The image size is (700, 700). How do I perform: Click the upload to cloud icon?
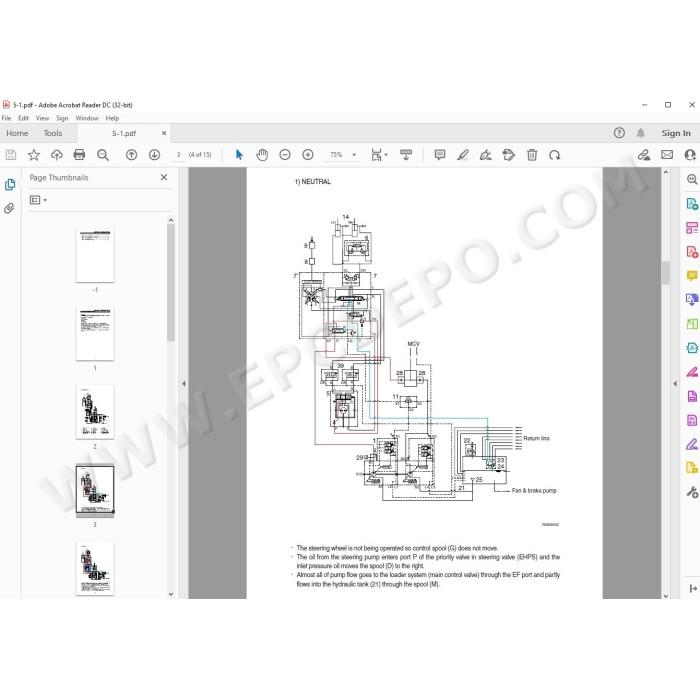(57, 155)
